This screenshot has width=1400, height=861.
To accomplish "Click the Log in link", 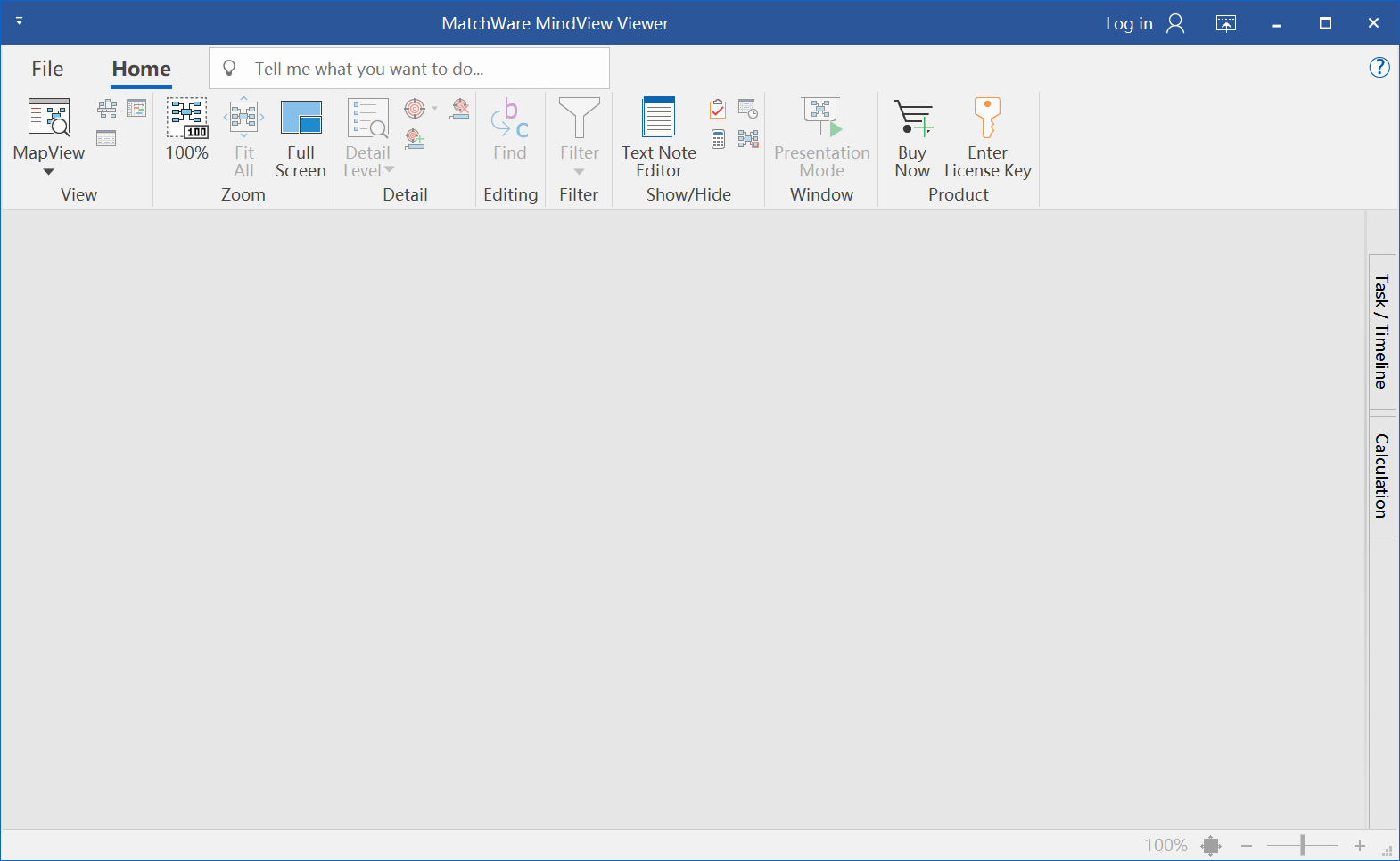I will [1129, 23].
